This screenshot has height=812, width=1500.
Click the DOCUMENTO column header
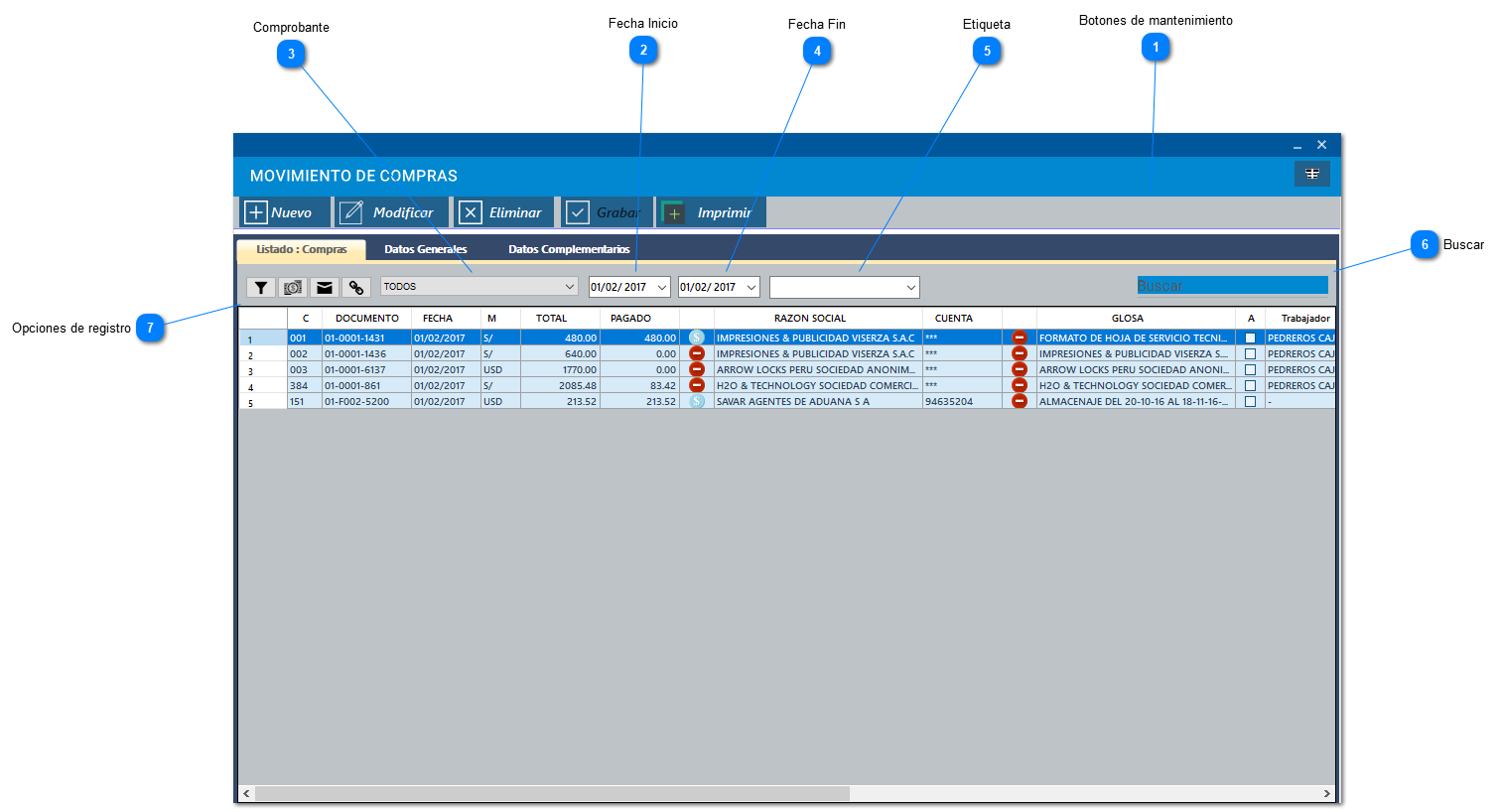coord(366,319)
